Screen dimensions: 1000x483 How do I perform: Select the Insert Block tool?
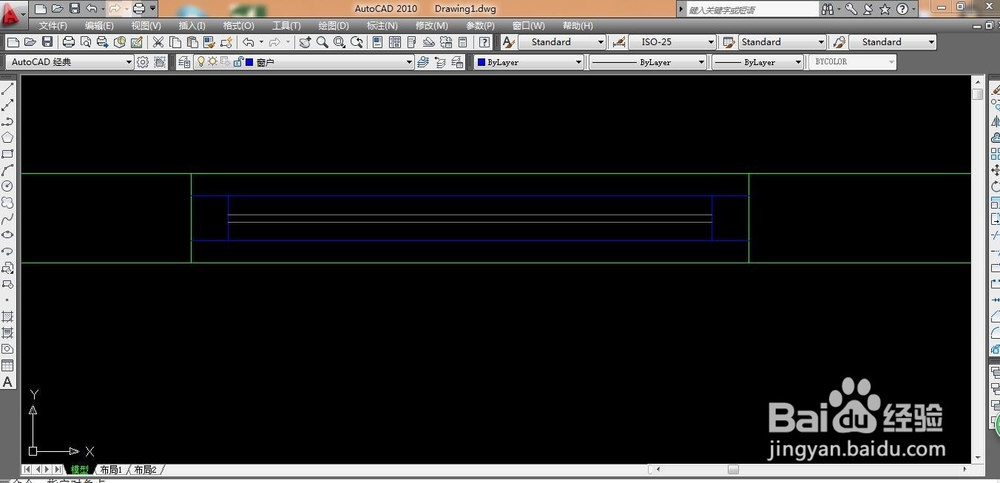click(8, 267)
